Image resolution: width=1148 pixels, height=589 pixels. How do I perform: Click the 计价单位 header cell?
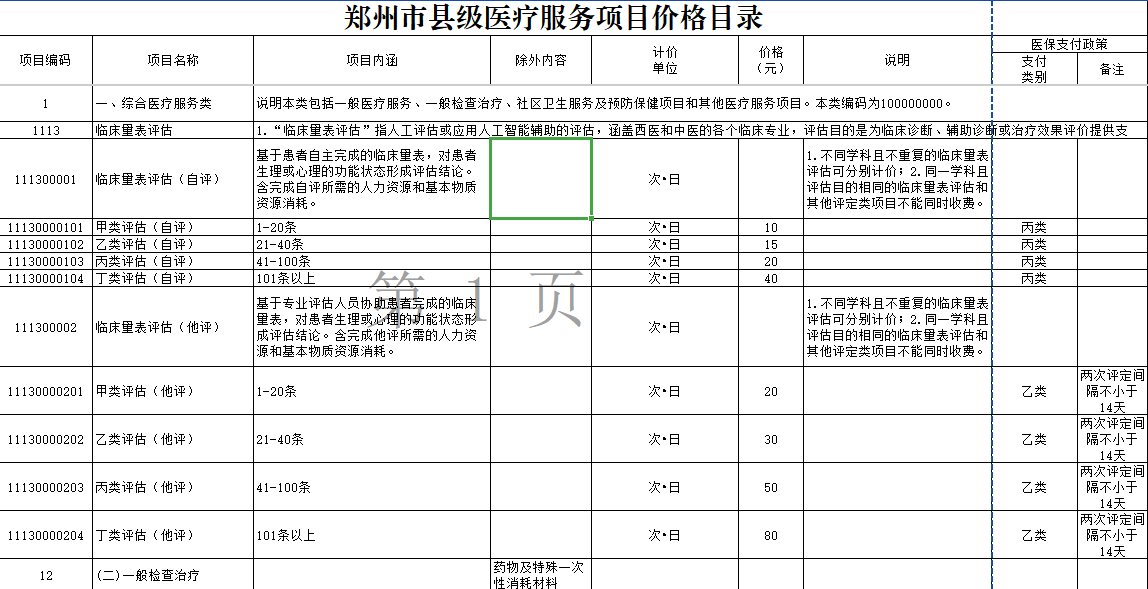pyautogui.click(x=665, y=60)
